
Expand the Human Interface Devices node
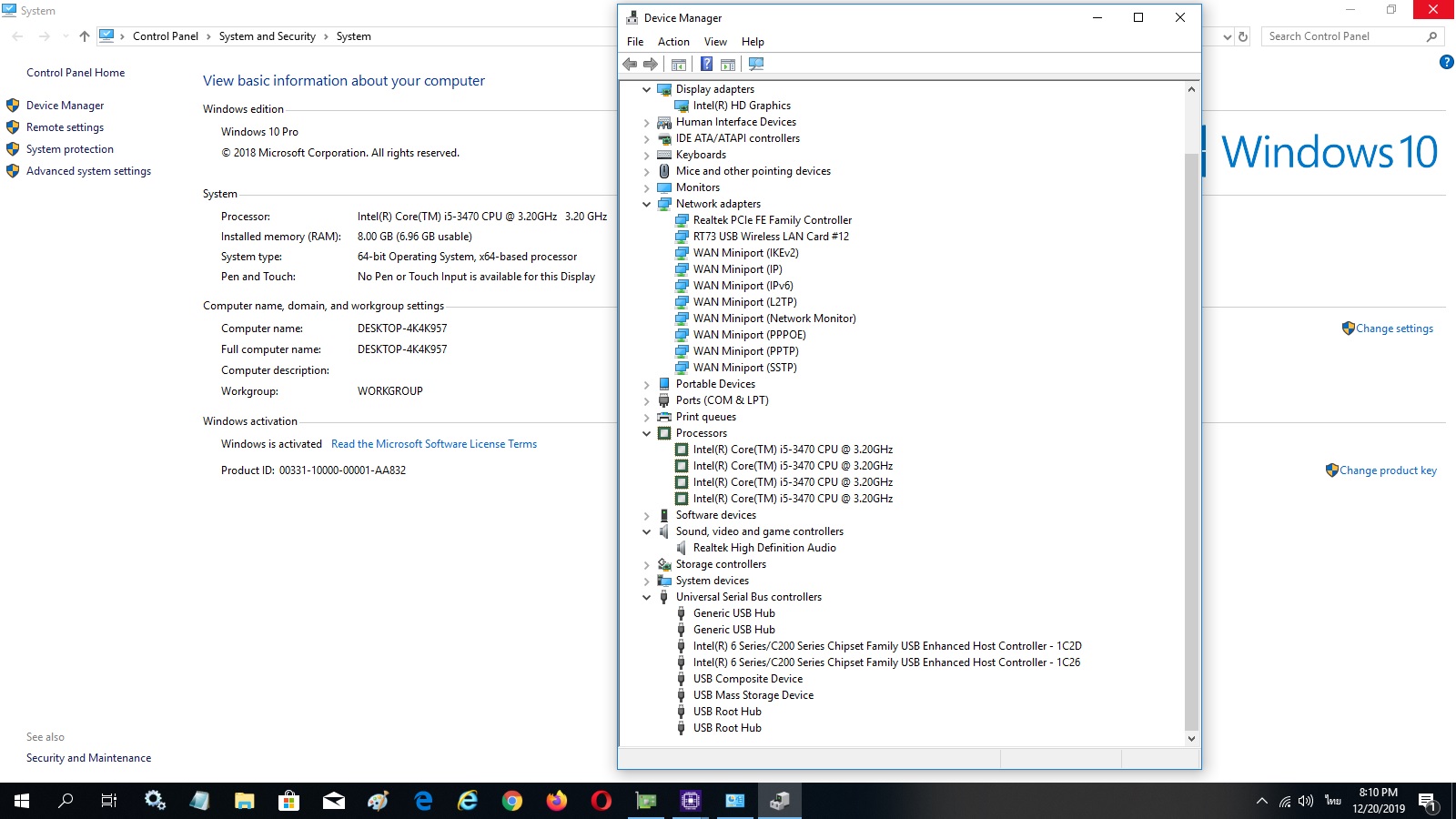pos(647,122)
